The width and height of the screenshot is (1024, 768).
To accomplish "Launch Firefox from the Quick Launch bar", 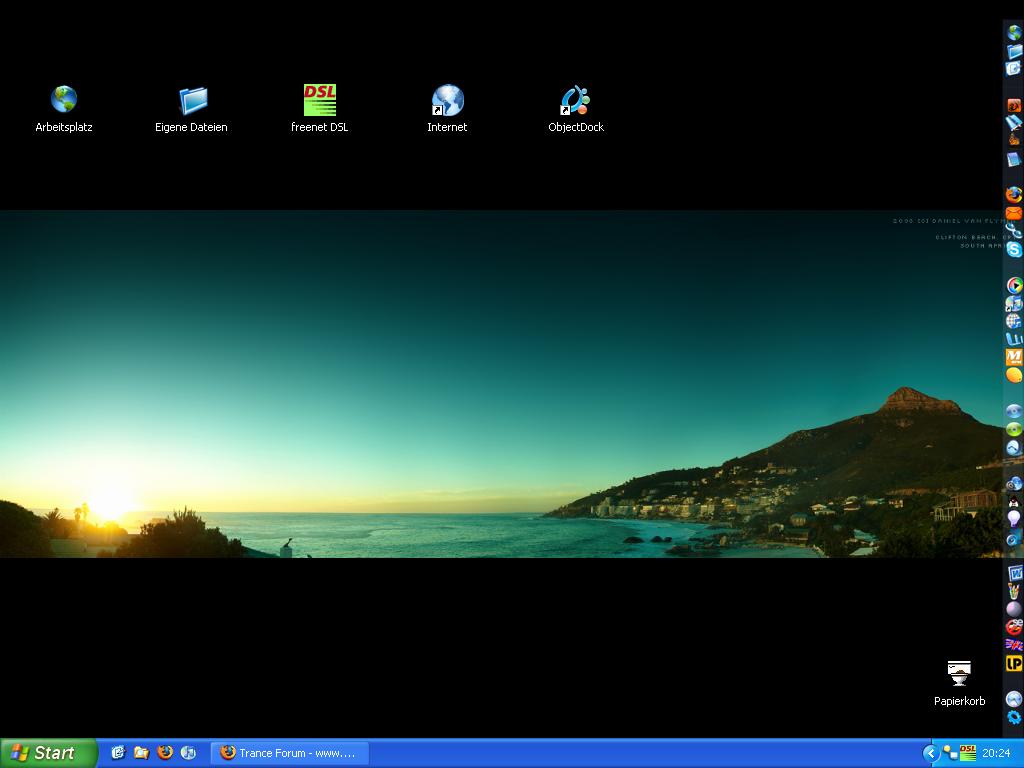I will [x=165, y=753].
